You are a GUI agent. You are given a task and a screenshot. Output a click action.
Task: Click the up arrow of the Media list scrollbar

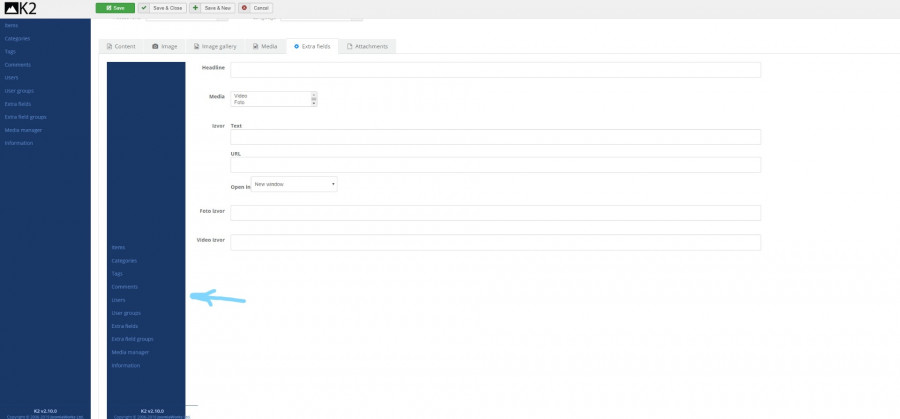[x=314, y=94]
